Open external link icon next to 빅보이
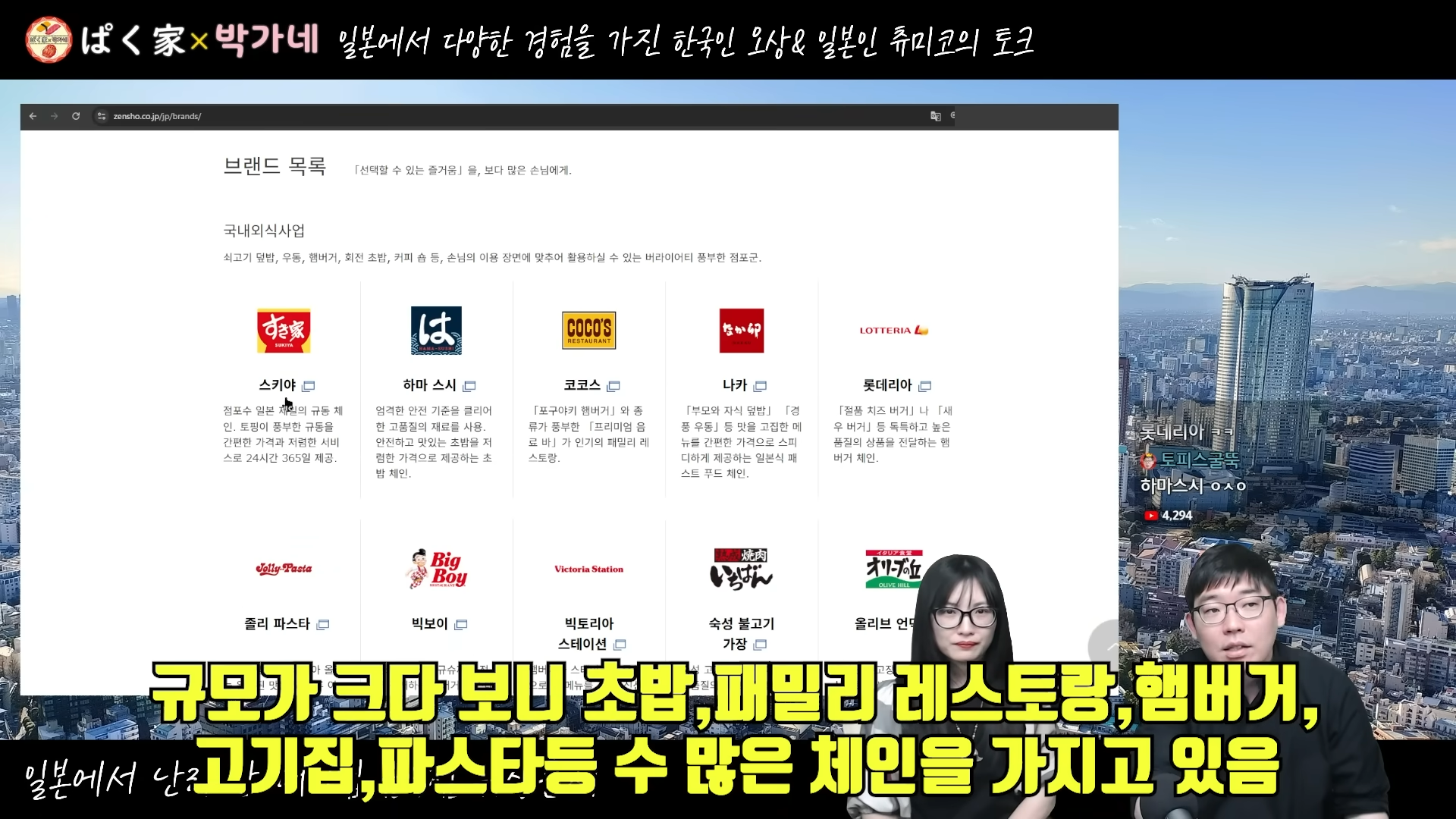This screenshot has width=1456, height=819. click(x=461, y=625)
